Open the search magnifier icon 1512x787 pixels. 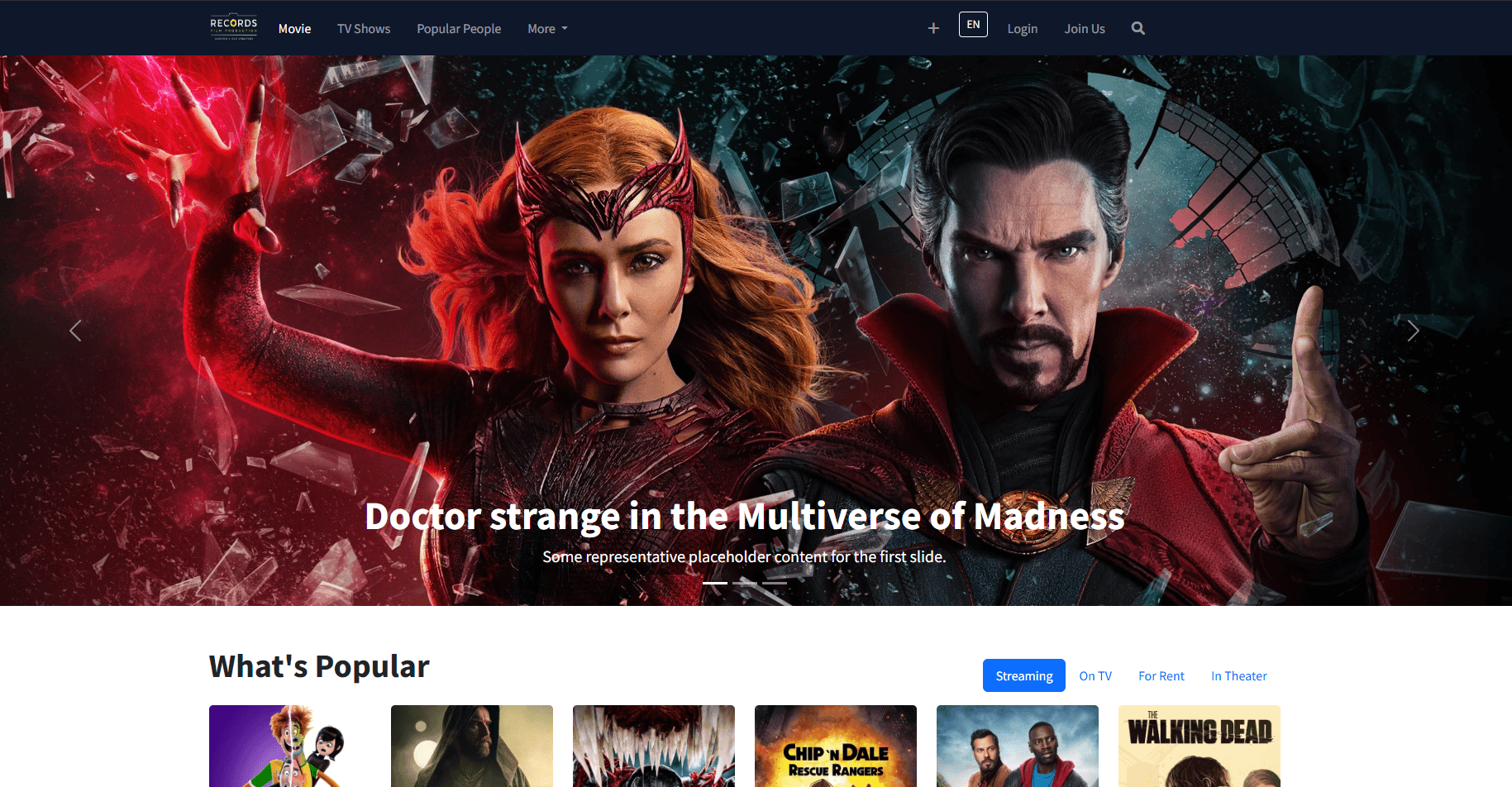click(x=1138, y=28)
